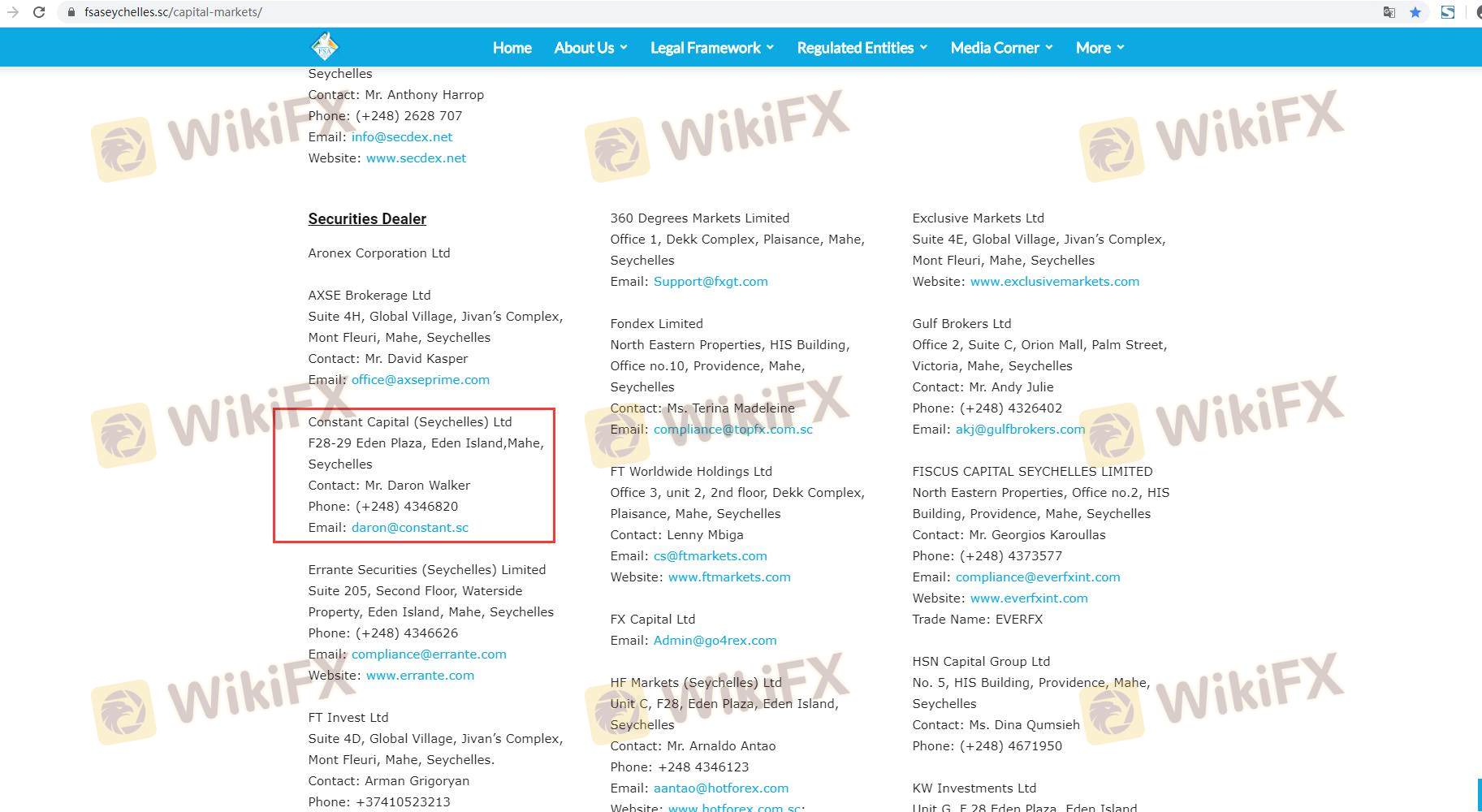Reload the page with refresh icon
This screenshot has height=812, width=1482.
tap(38, 12)
